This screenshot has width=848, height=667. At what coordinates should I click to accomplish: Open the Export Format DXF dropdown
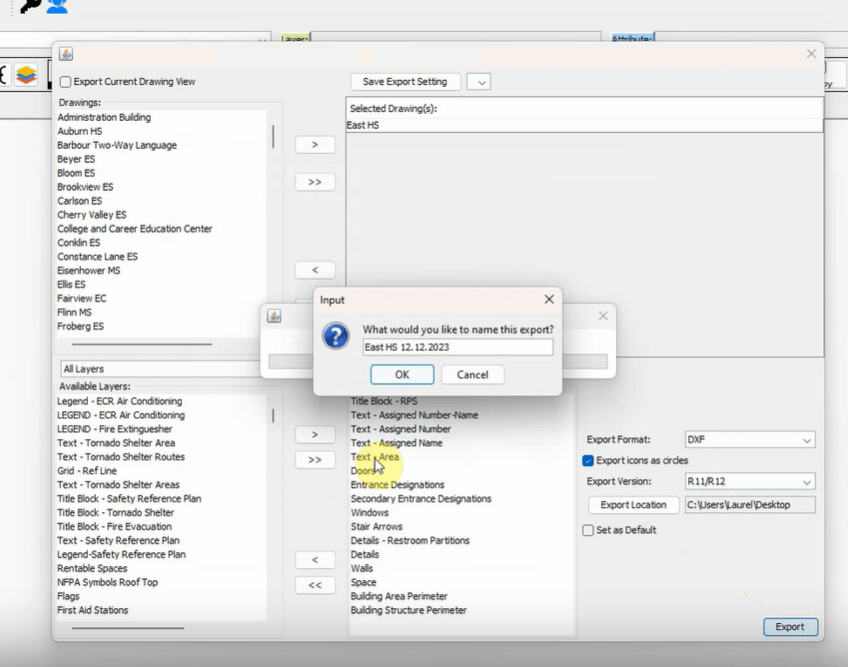click(x=750, y=440)
